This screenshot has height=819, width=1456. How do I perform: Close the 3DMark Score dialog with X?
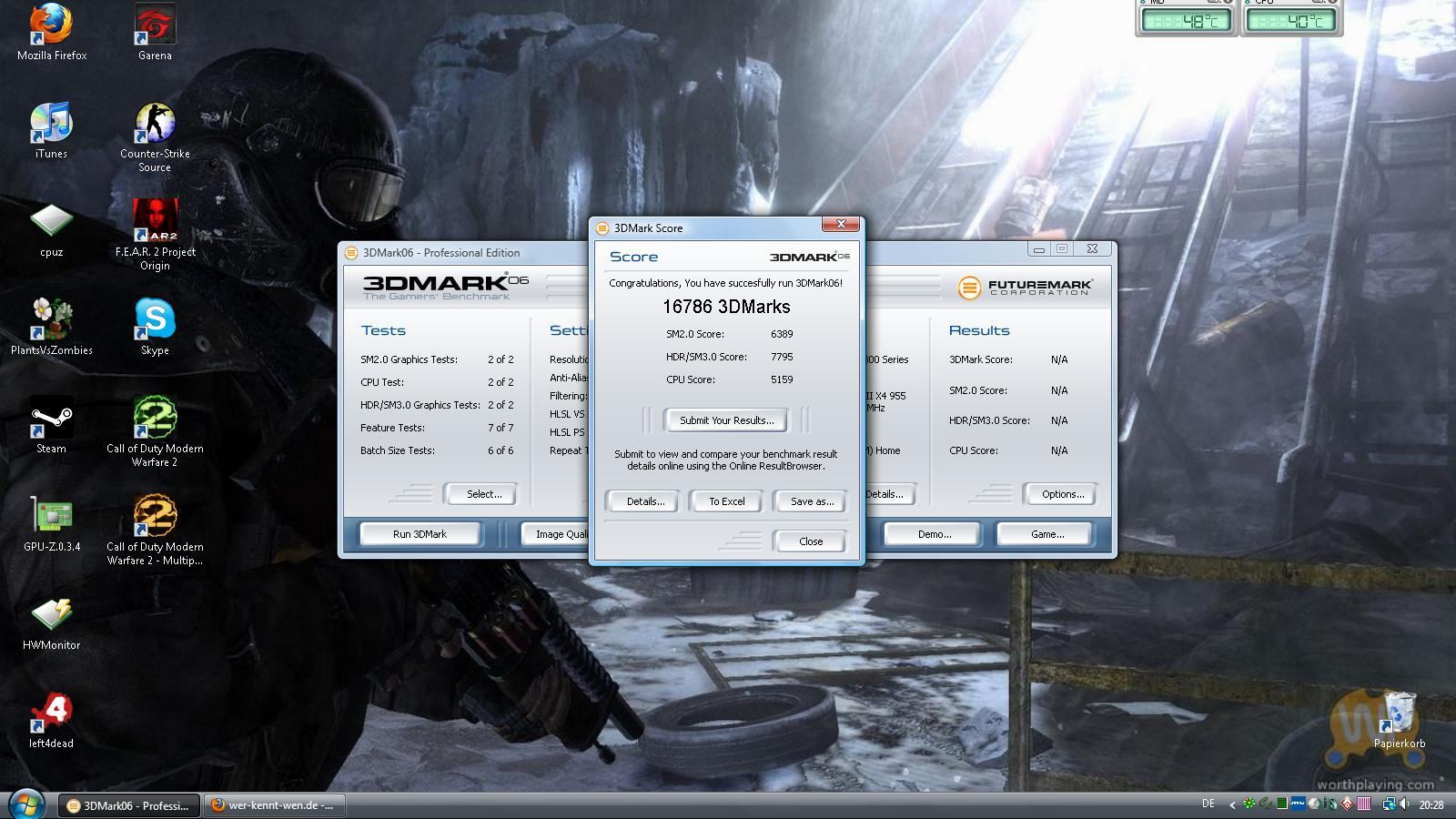click(841, 225)
